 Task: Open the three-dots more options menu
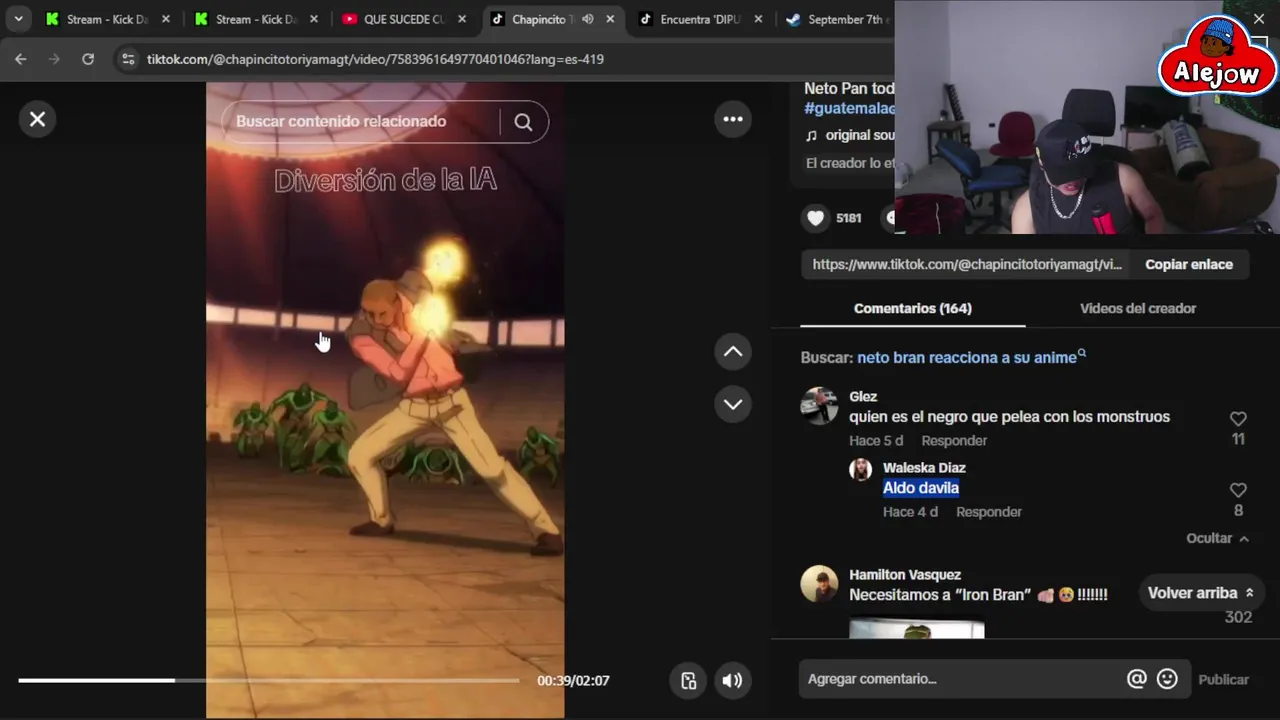733,119
